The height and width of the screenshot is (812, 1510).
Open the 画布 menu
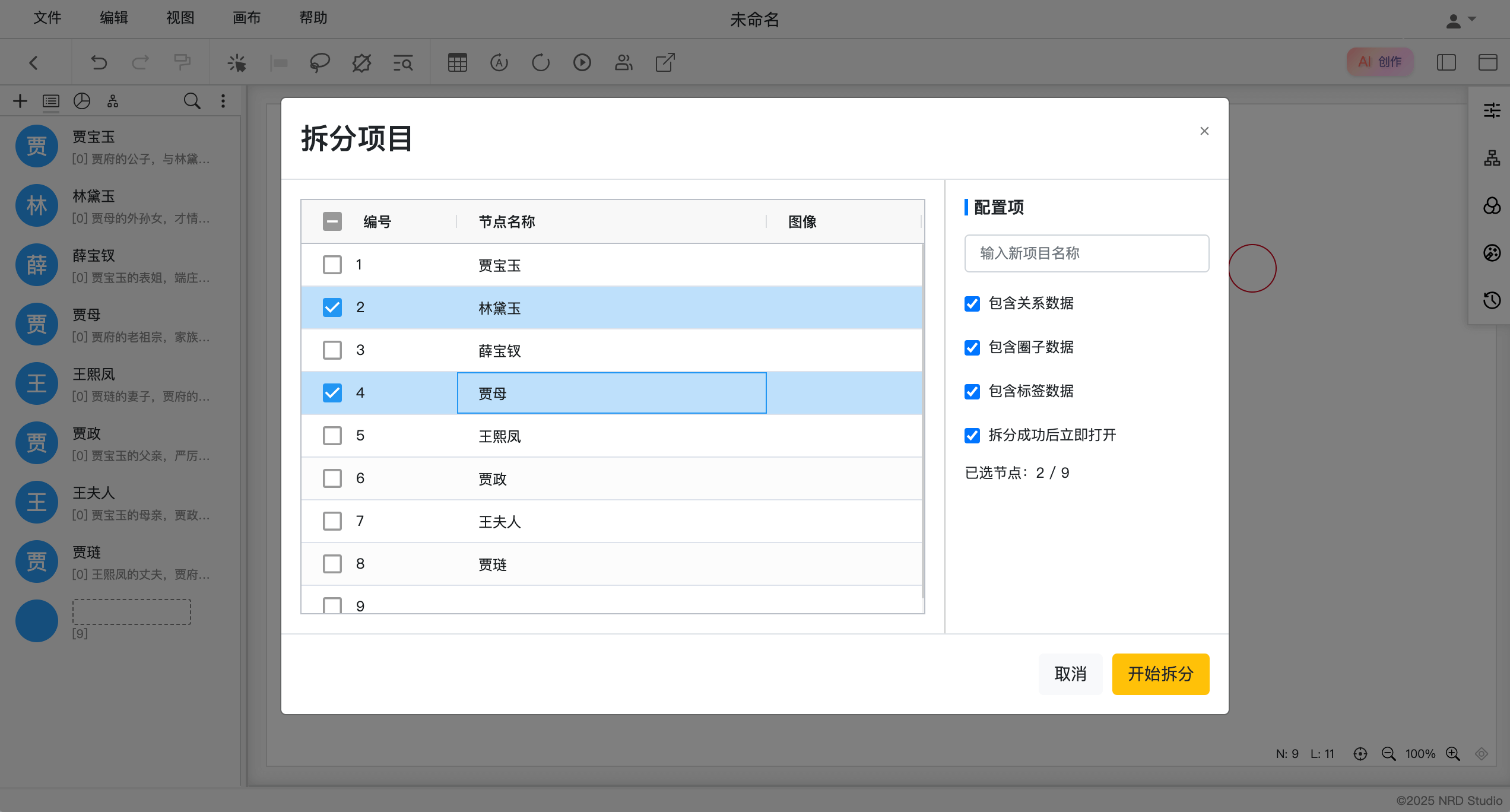pos(247,18)
